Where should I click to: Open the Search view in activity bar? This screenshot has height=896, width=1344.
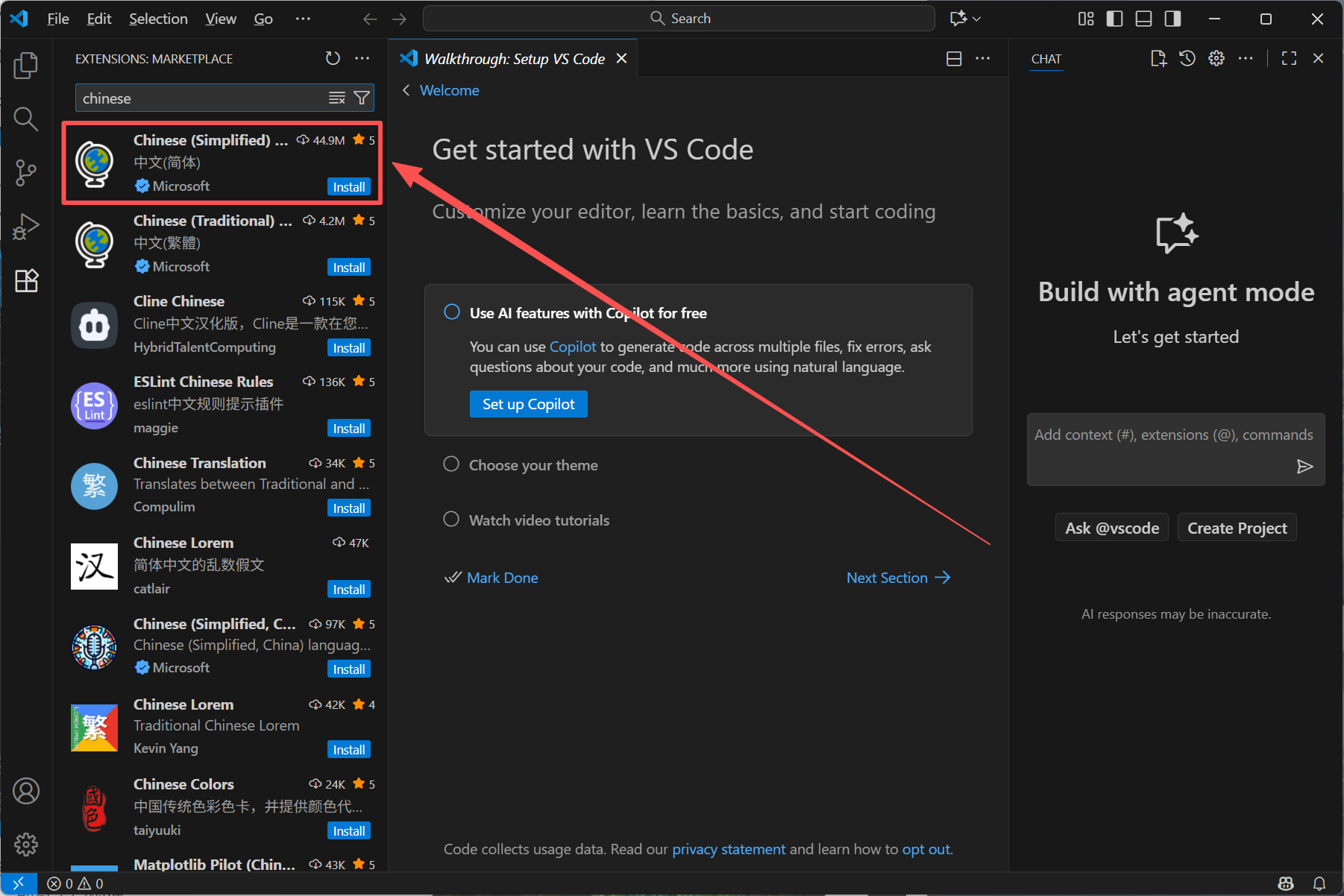coord(26,119)
